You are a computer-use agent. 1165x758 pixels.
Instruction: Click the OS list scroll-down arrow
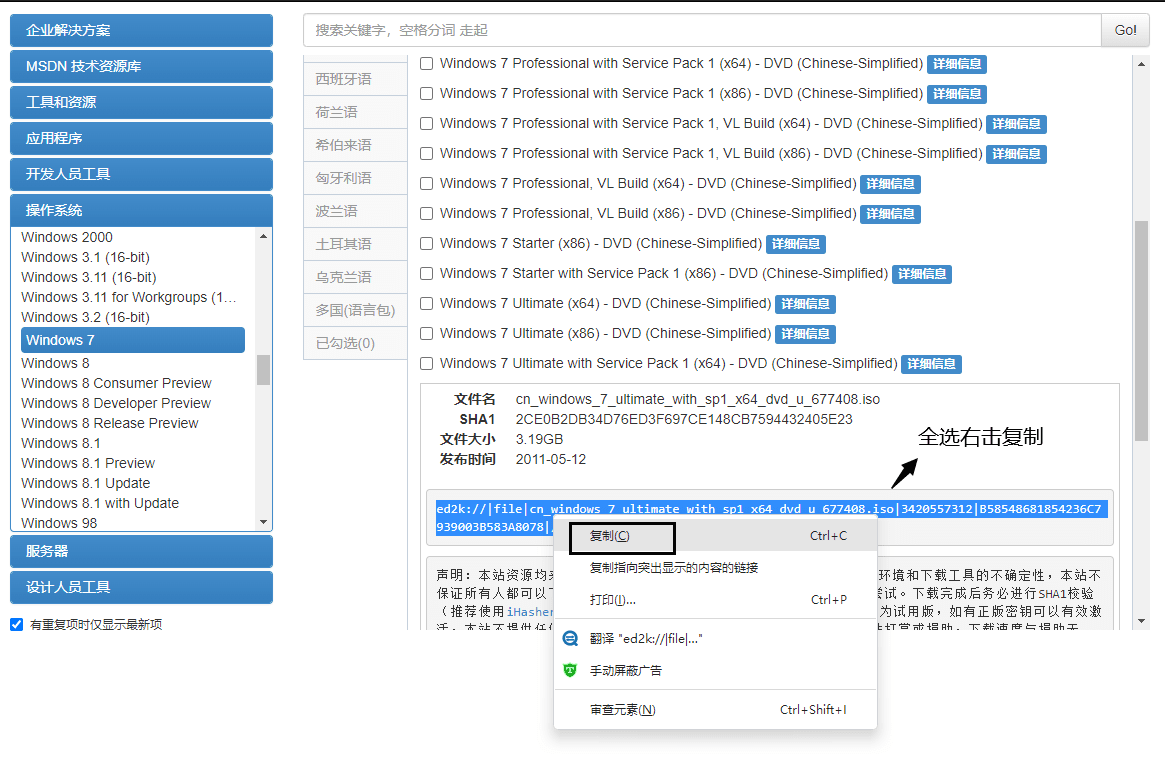pyautogui.click(x=263, y=522)
